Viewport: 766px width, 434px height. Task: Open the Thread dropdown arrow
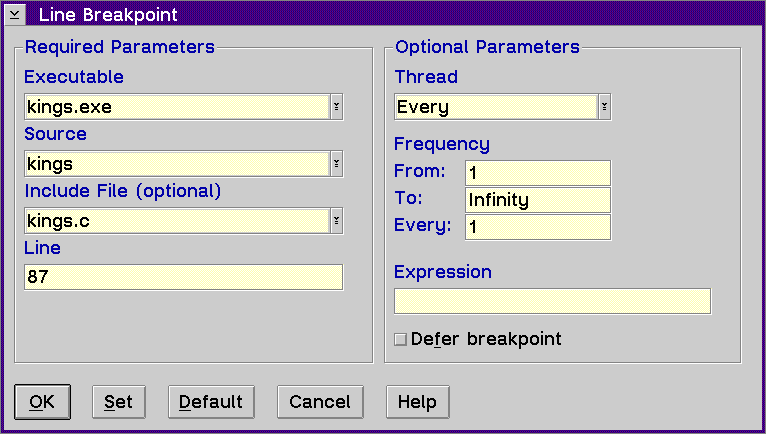click(604, 107)
